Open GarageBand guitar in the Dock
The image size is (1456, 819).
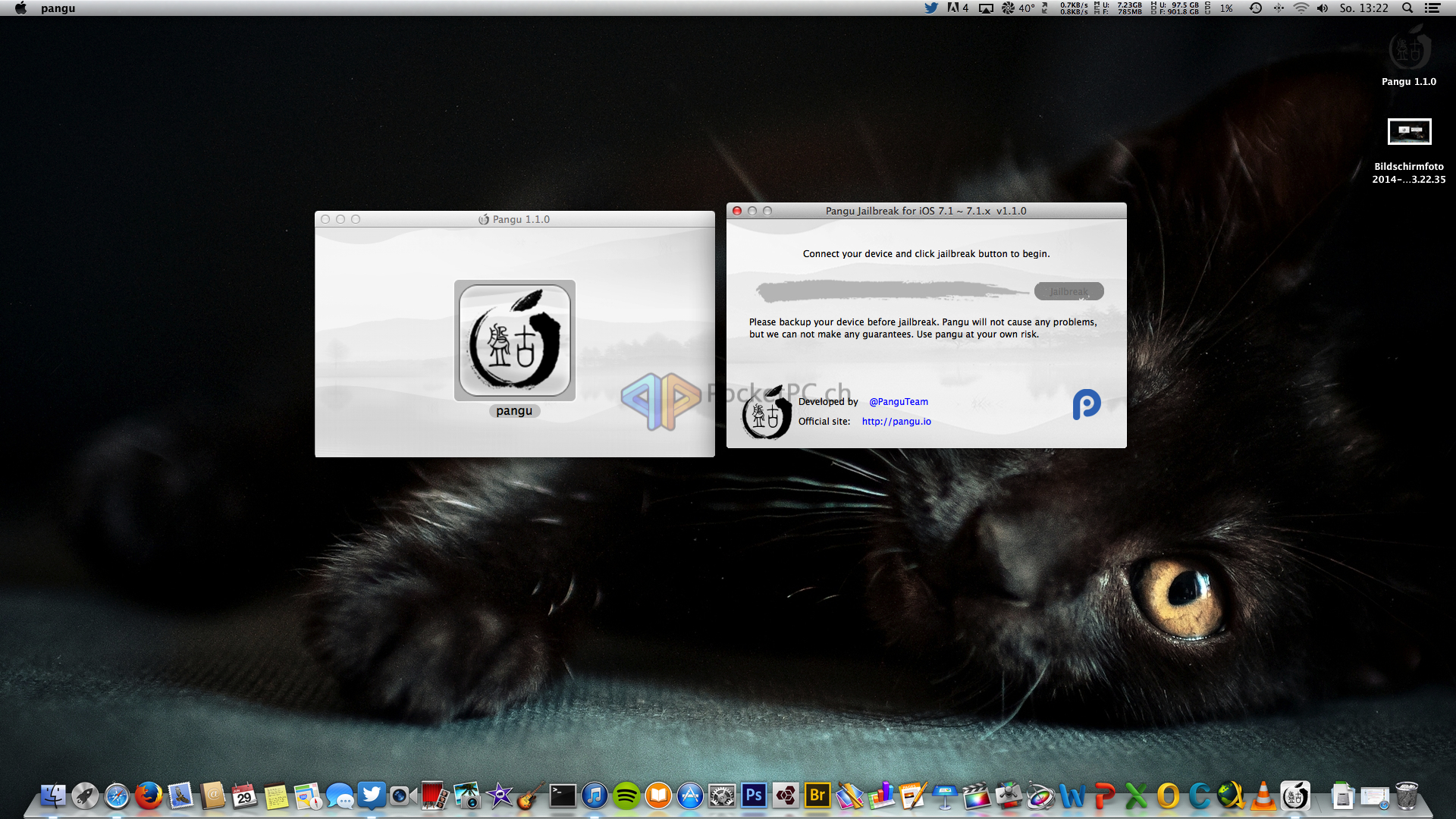pyautogui.click(x=531, y=795)
